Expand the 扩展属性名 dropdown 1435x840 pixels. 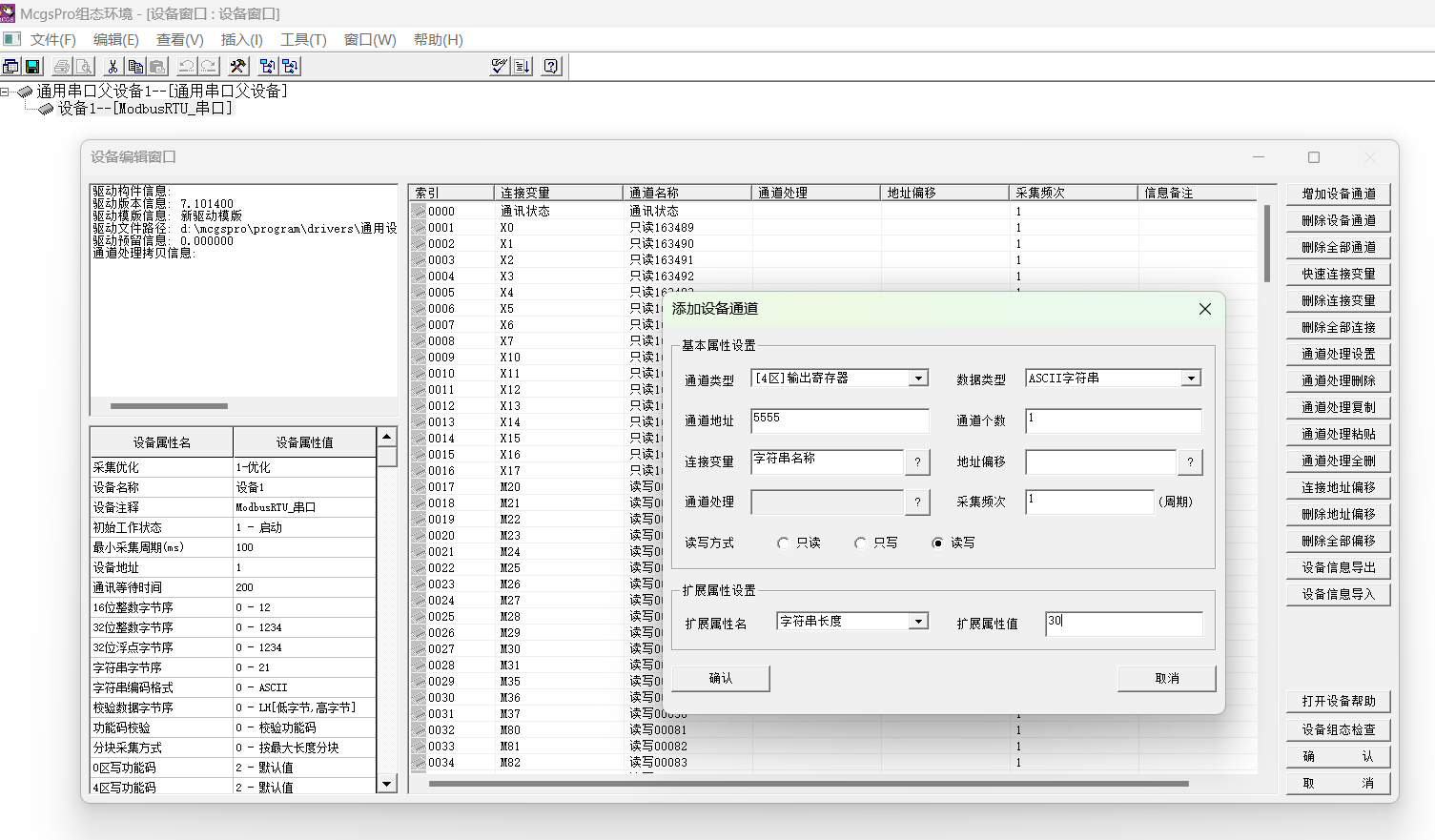coord(918,622)
